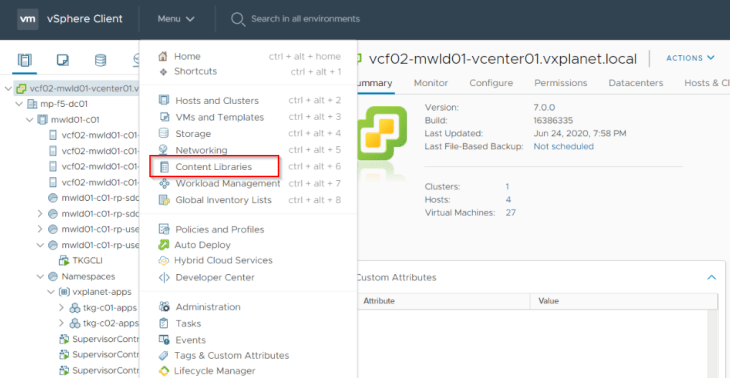Open Auto Deploy from the menu
730x378 pixels.
pyautogui.click(x=202, y=245)
